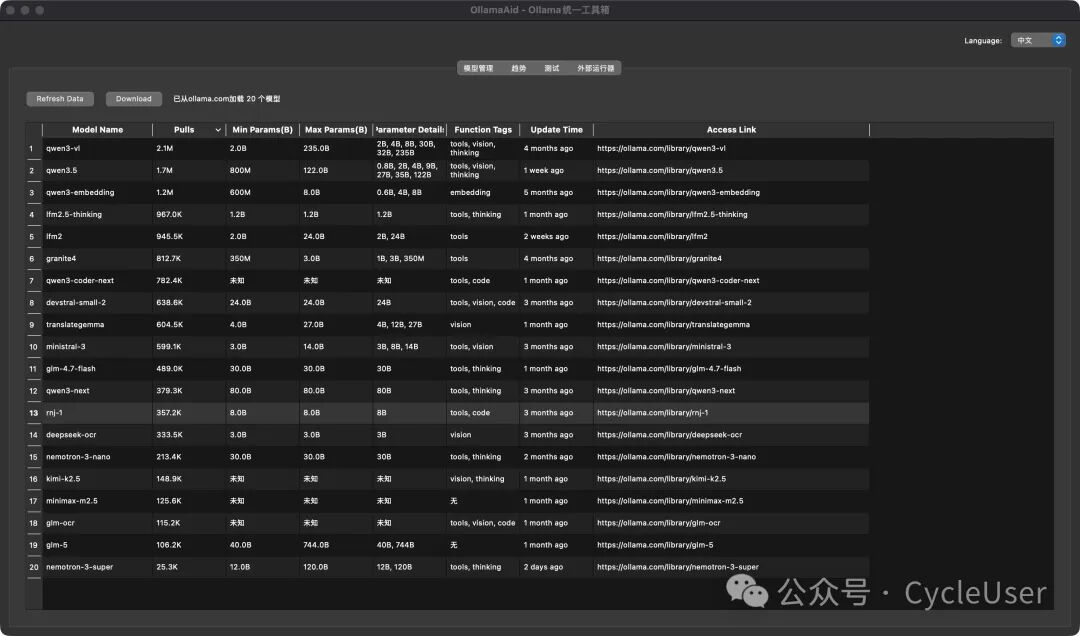Screen dimensions: 1080x636
Task: Click the Function Tags column header
Action: tap(483, 130)
